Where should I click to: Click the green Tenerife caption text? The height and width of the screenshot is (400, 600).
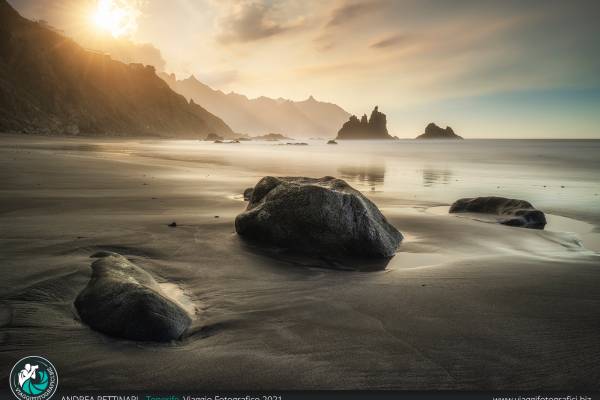pos(163,397)
